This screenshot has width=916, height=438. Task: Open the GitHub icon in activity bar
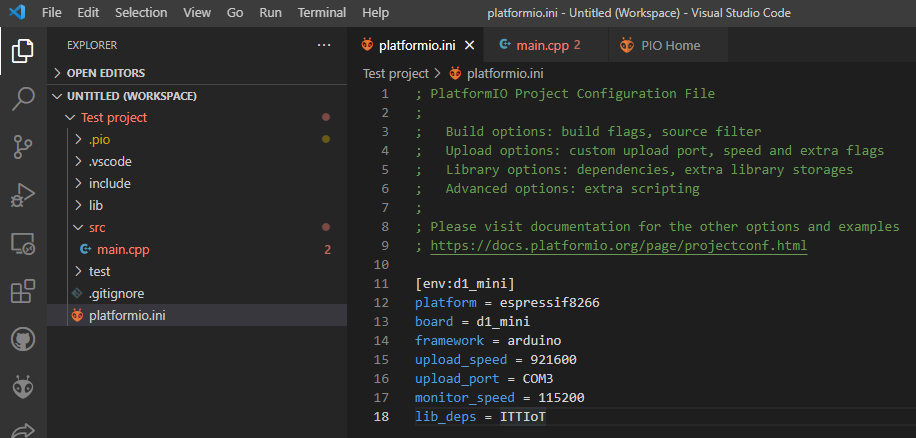click(x=23, y=339)
